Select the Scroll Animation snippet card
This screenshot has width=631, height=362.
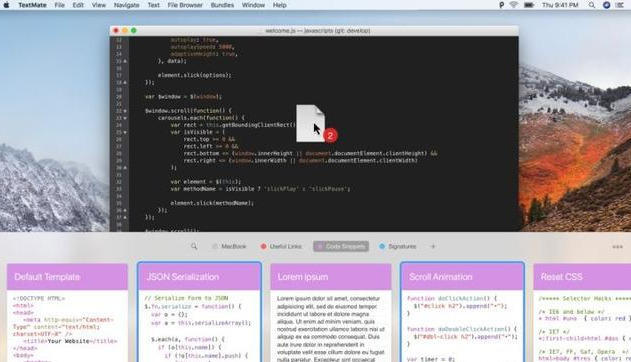(x=462, y=312)
